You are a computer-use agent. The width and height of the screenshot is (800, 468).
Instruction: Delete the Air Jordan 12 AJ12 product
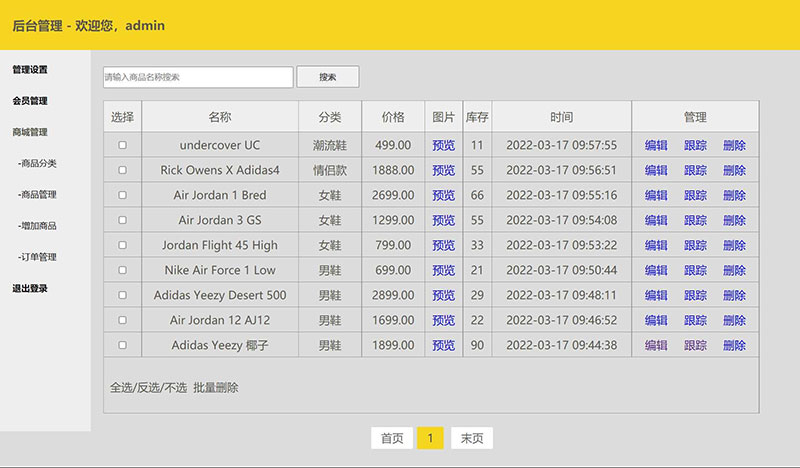(x=734, y=320)
